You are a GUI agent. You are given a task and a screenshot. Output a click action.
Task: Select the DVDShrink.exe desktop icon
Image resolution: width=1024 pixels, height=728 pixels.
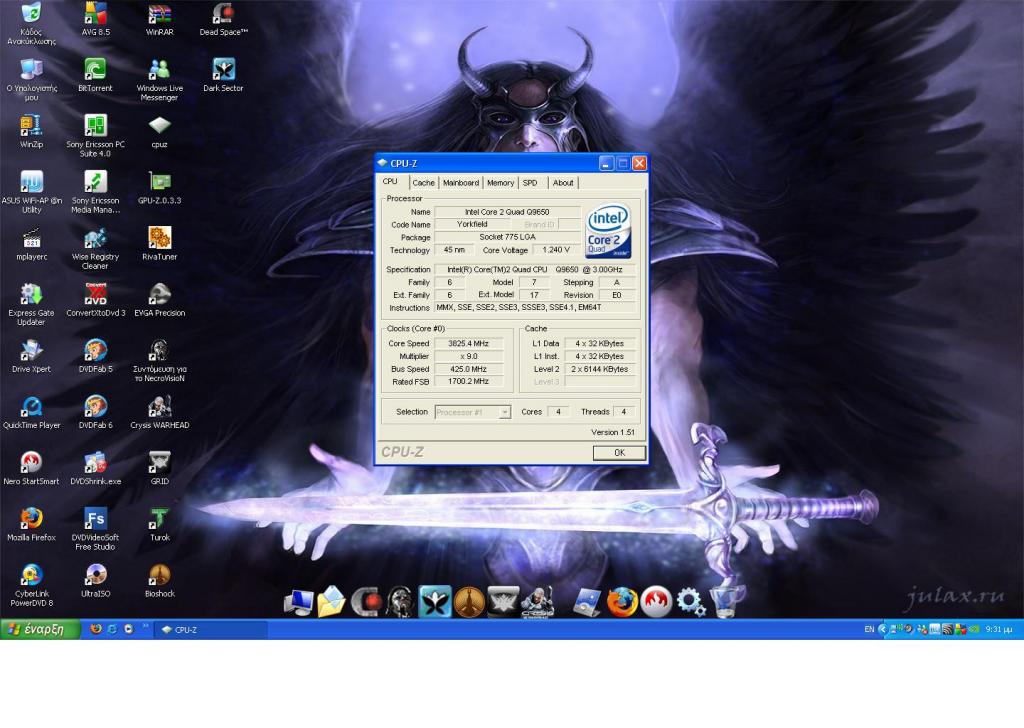95,467
